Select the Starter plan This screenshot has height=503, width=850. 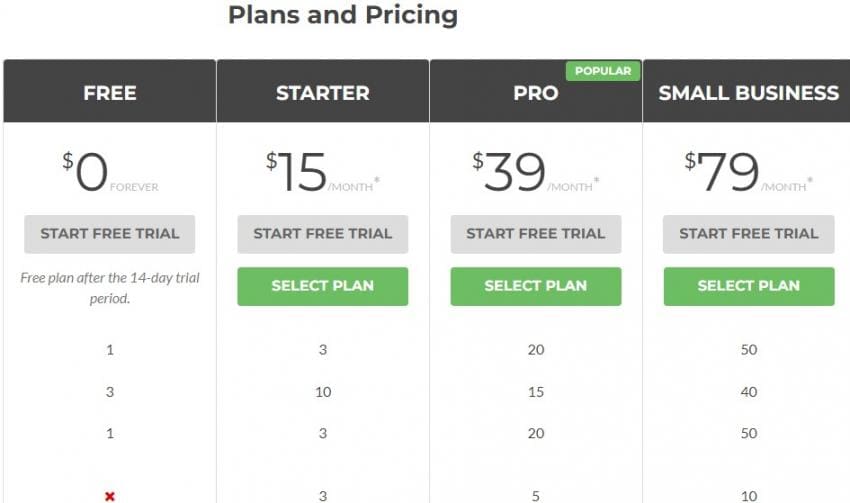(x=322, y=286)
